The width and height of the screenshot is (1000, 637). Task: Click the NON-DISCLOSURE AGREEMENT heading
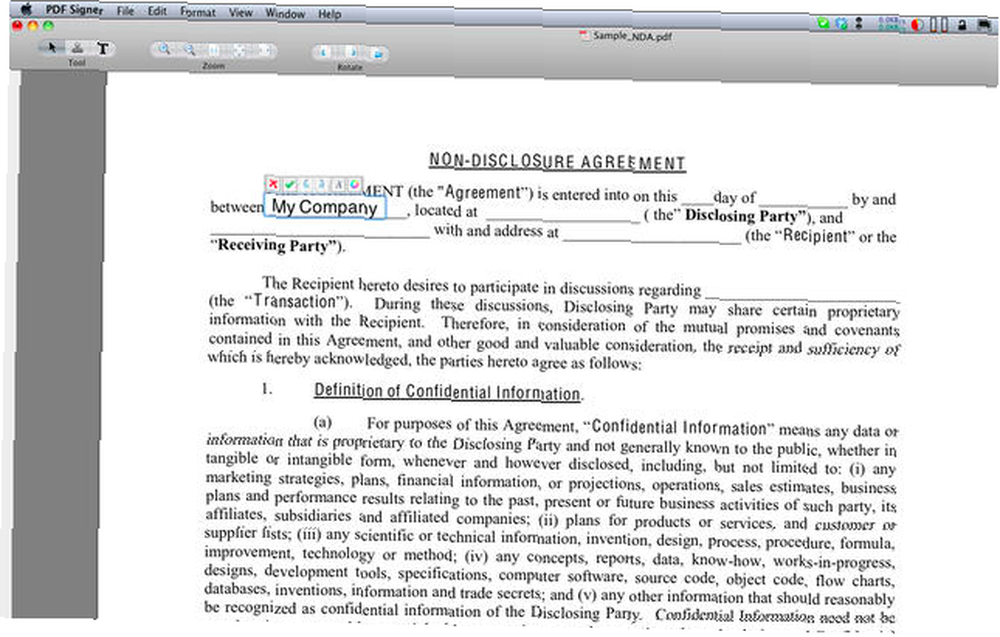[x=557, y=161]
